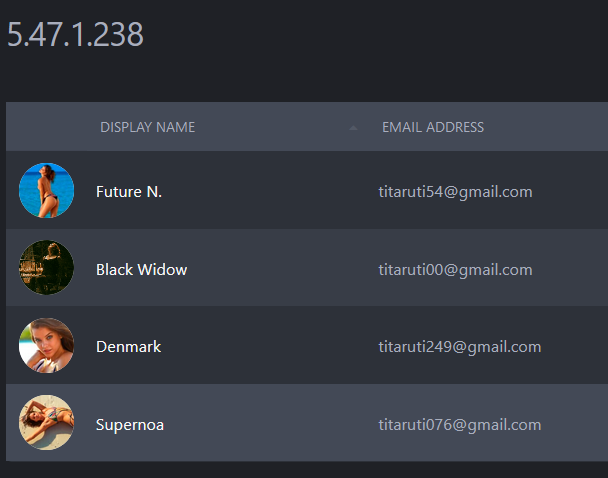Click the empty header cell above the avatars
This screenshot has height=478, width=608.
(46, 127)
